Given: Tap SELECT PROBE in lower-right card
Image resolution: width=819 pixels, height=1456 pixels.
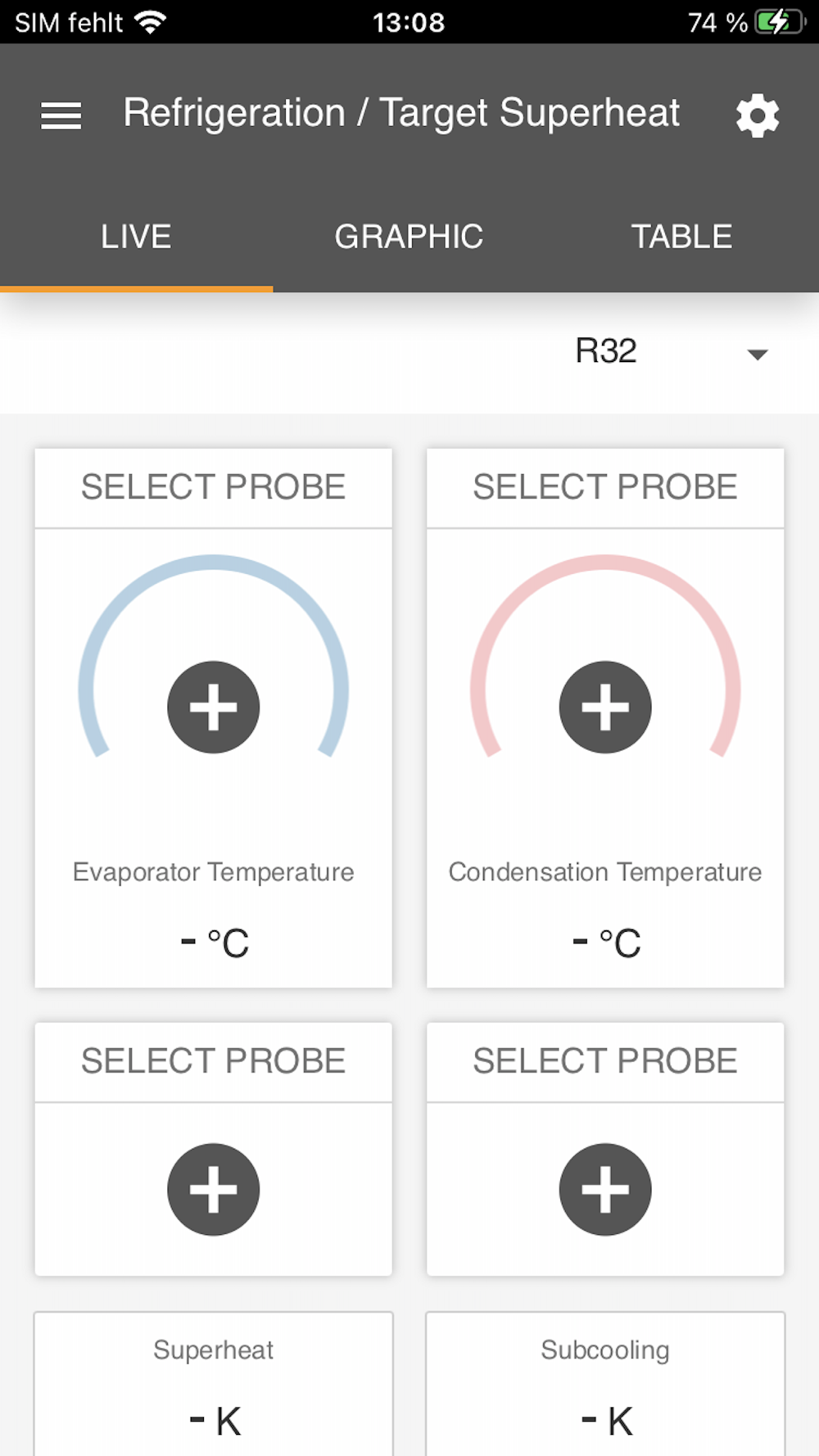Looking at the screenshot, I should click(605, 1061).
